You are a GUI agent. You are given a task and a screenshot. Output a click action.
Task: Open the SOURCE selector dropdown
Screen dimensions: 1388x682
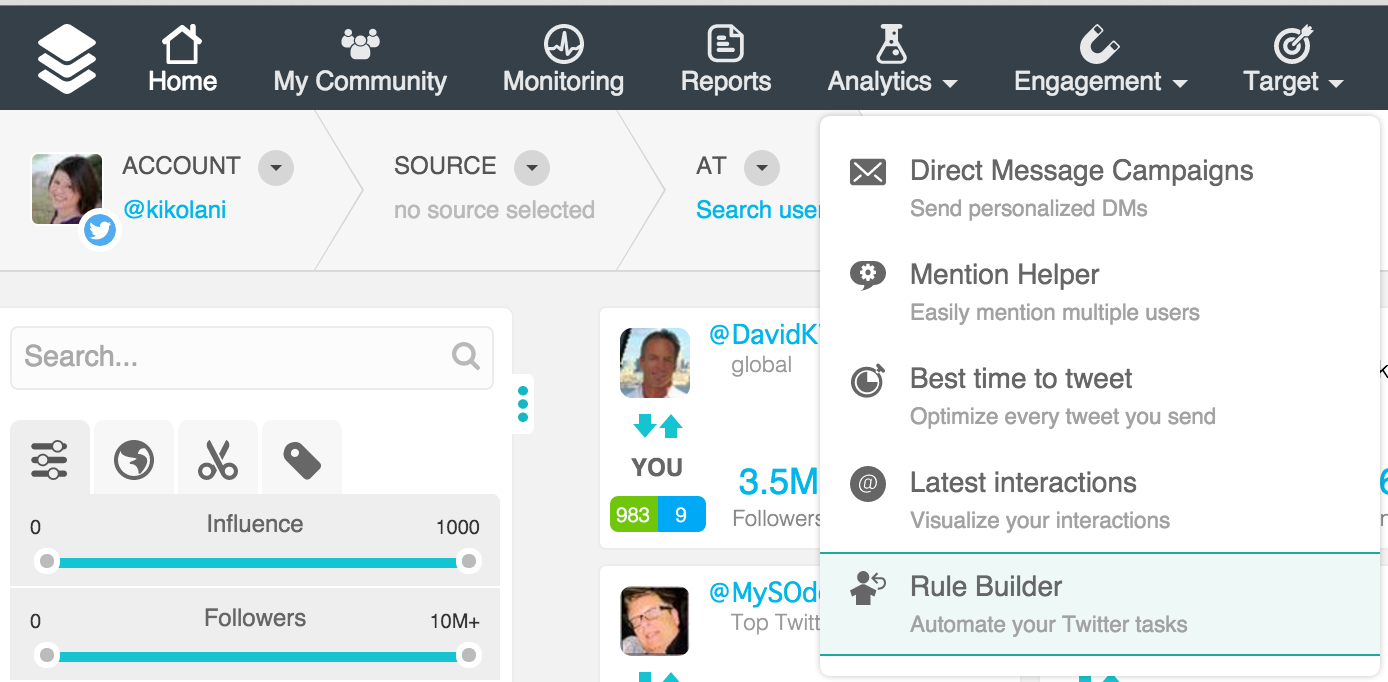point(531,168)
